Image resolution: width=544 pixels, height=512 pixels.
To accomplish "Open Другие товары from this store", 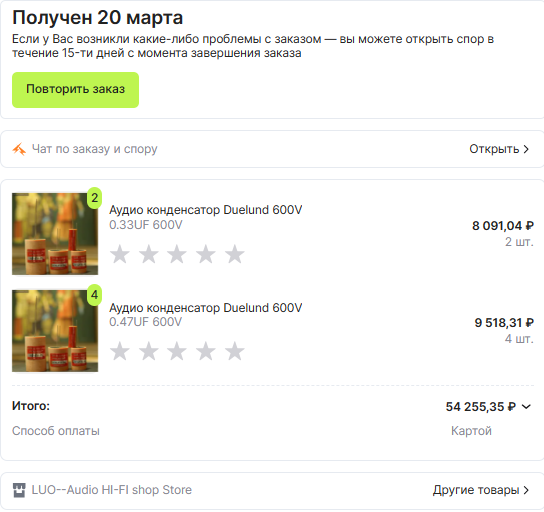I will (476, 490).
